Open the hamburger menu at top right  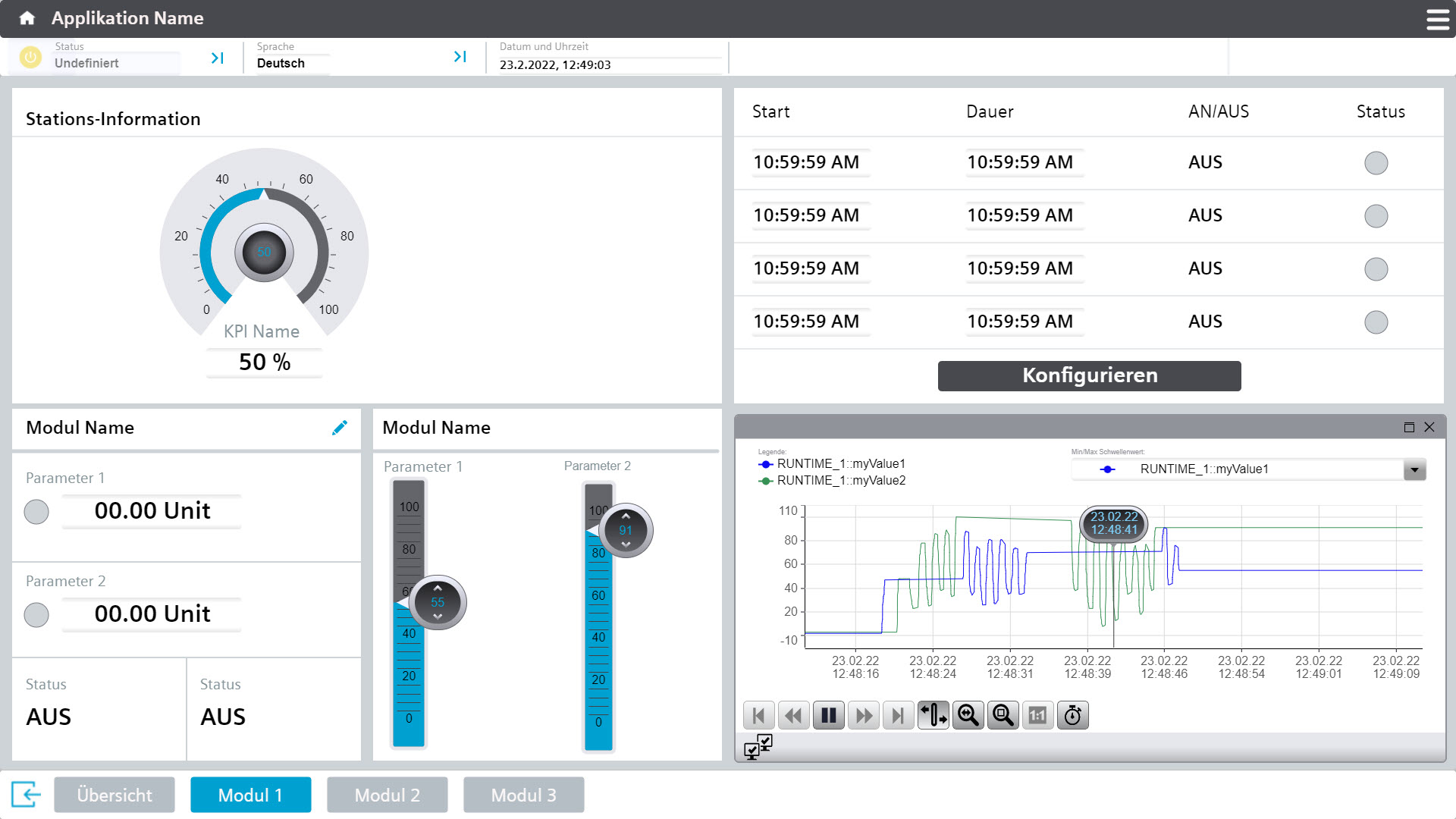click(x=1437, y=18)
